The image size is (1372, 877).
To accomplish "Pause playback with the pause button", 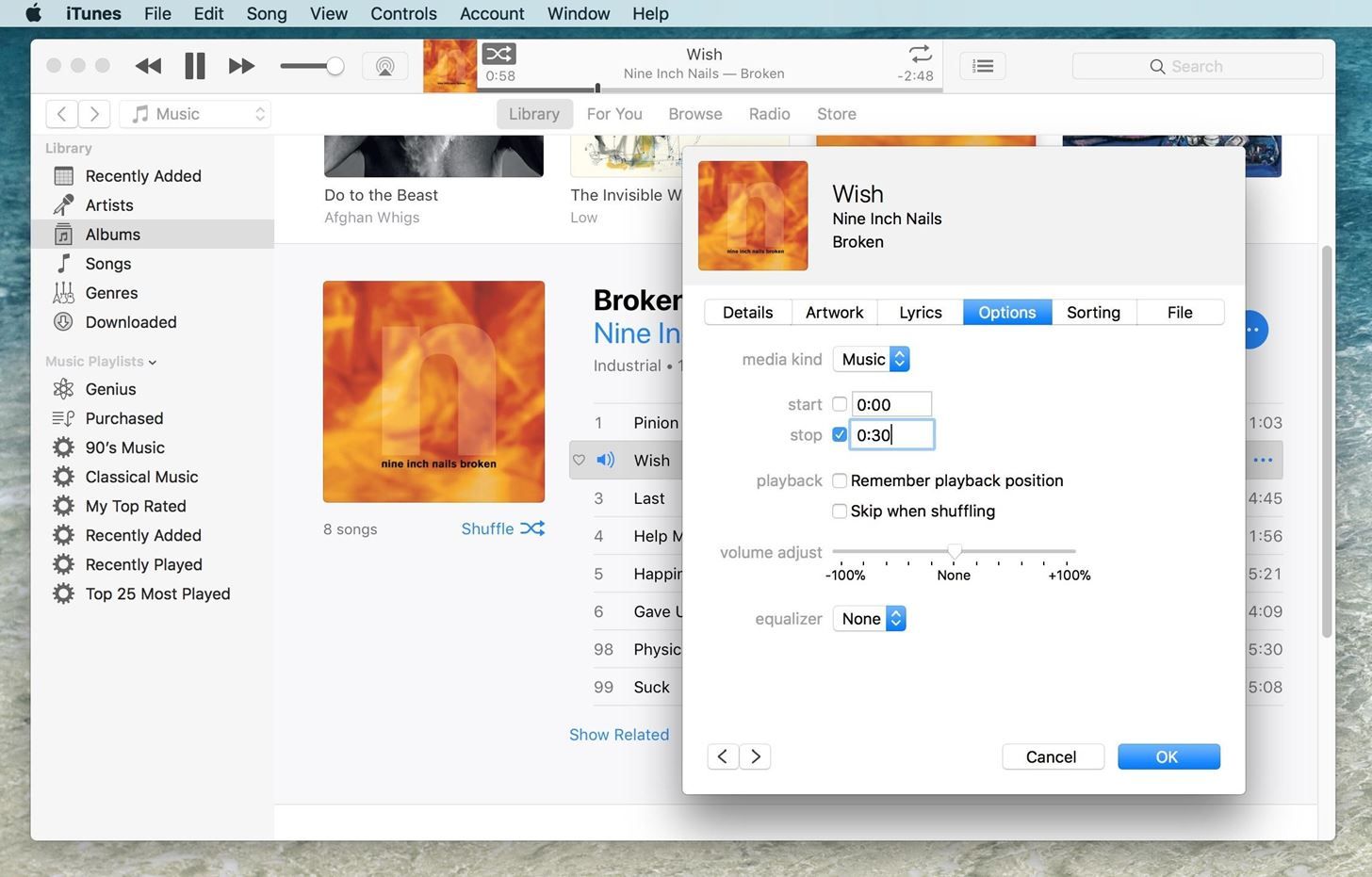I will 195,66.
